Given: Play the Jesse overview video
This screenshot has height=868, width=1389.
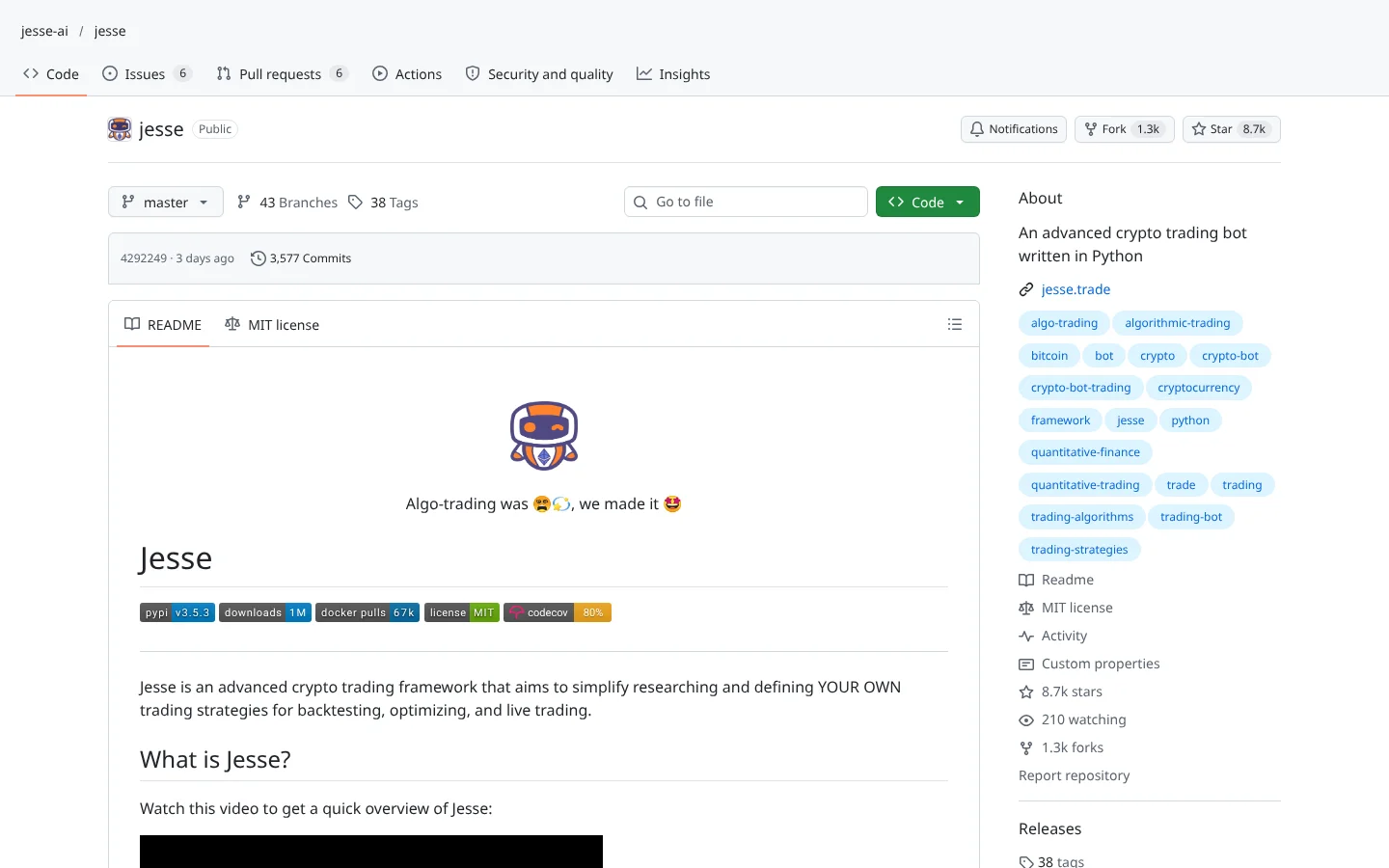Looking at the screenshot, I should pyautogui.click(x=371, y=852).
